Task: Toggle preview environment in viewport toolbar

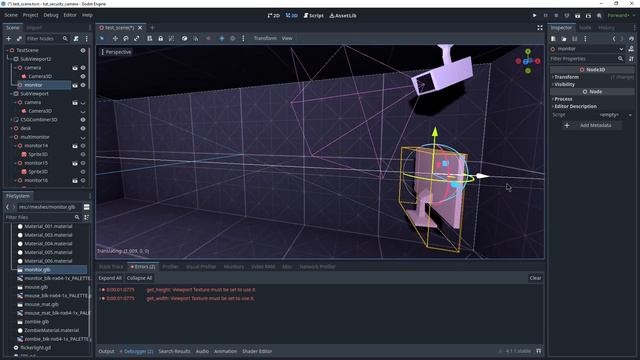Action: coord(233,38)
